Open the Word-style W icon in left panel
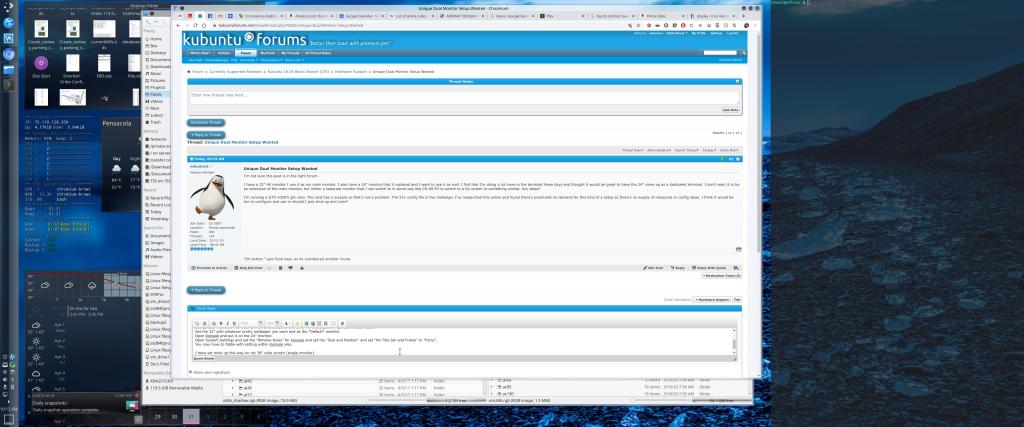Screen dimensions: 1024x427 pyautogui.click(x=8, y=39)
